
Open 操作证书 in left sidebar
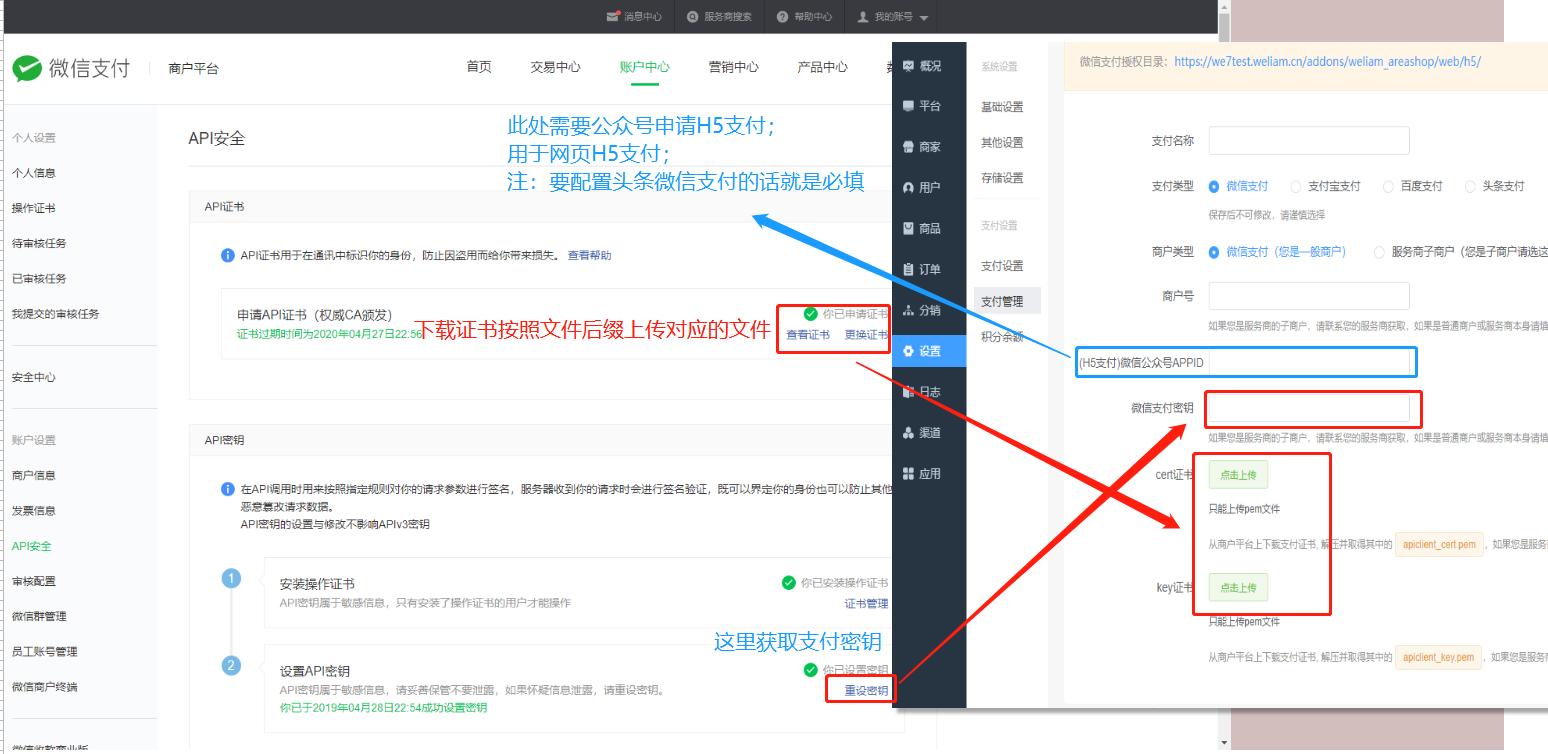[x=34, y=208]
